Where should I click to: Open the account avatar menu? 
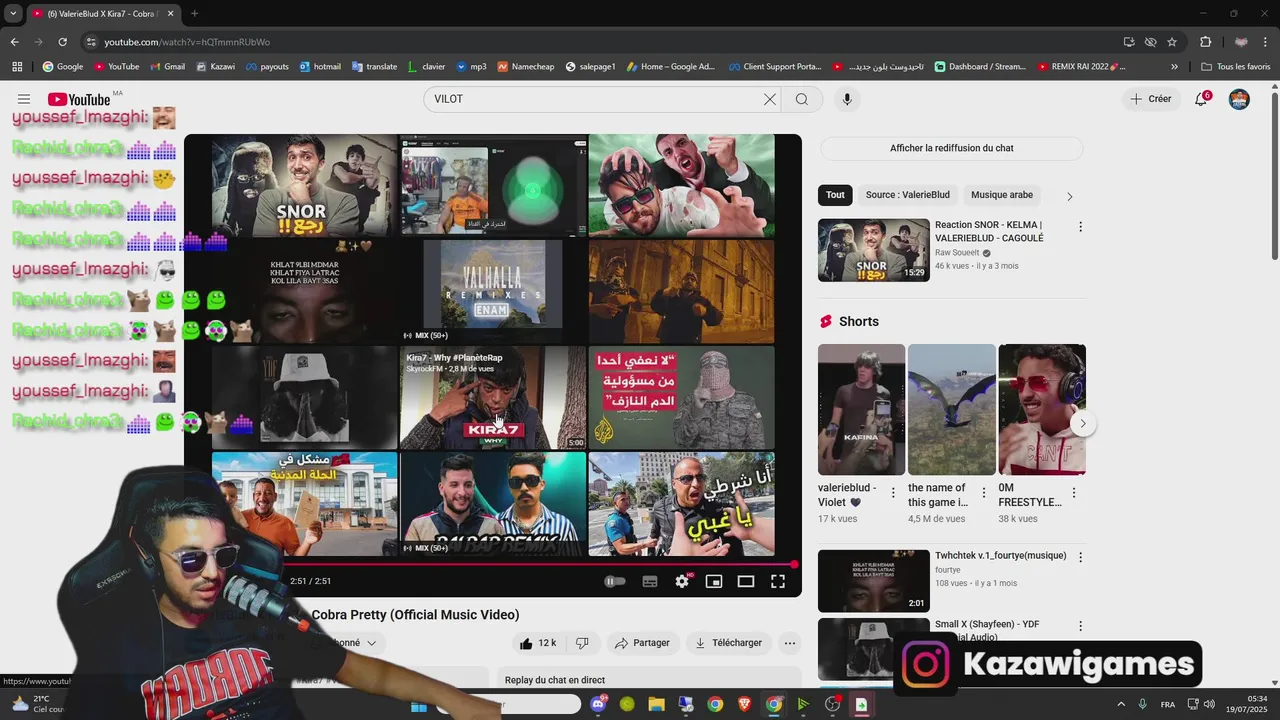pyautogui.click(x=1239, y=99)
